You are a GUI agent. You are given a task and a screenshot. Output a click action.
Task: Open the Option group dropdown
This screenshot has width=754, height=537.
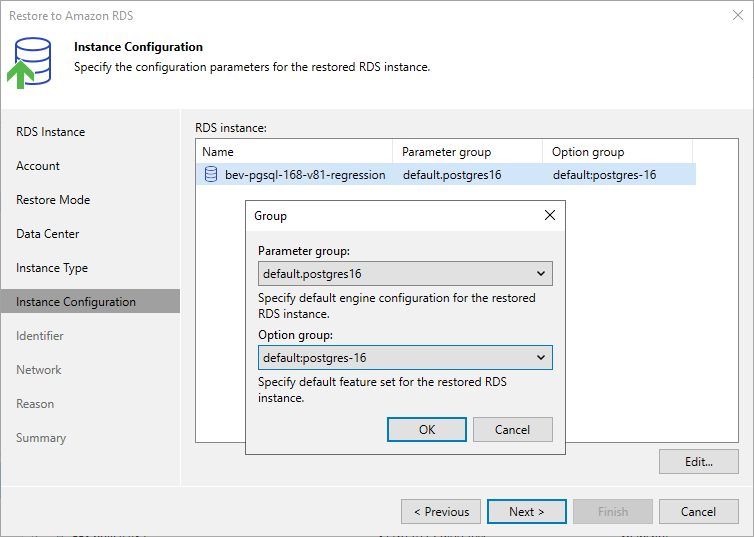coord(405,358)
